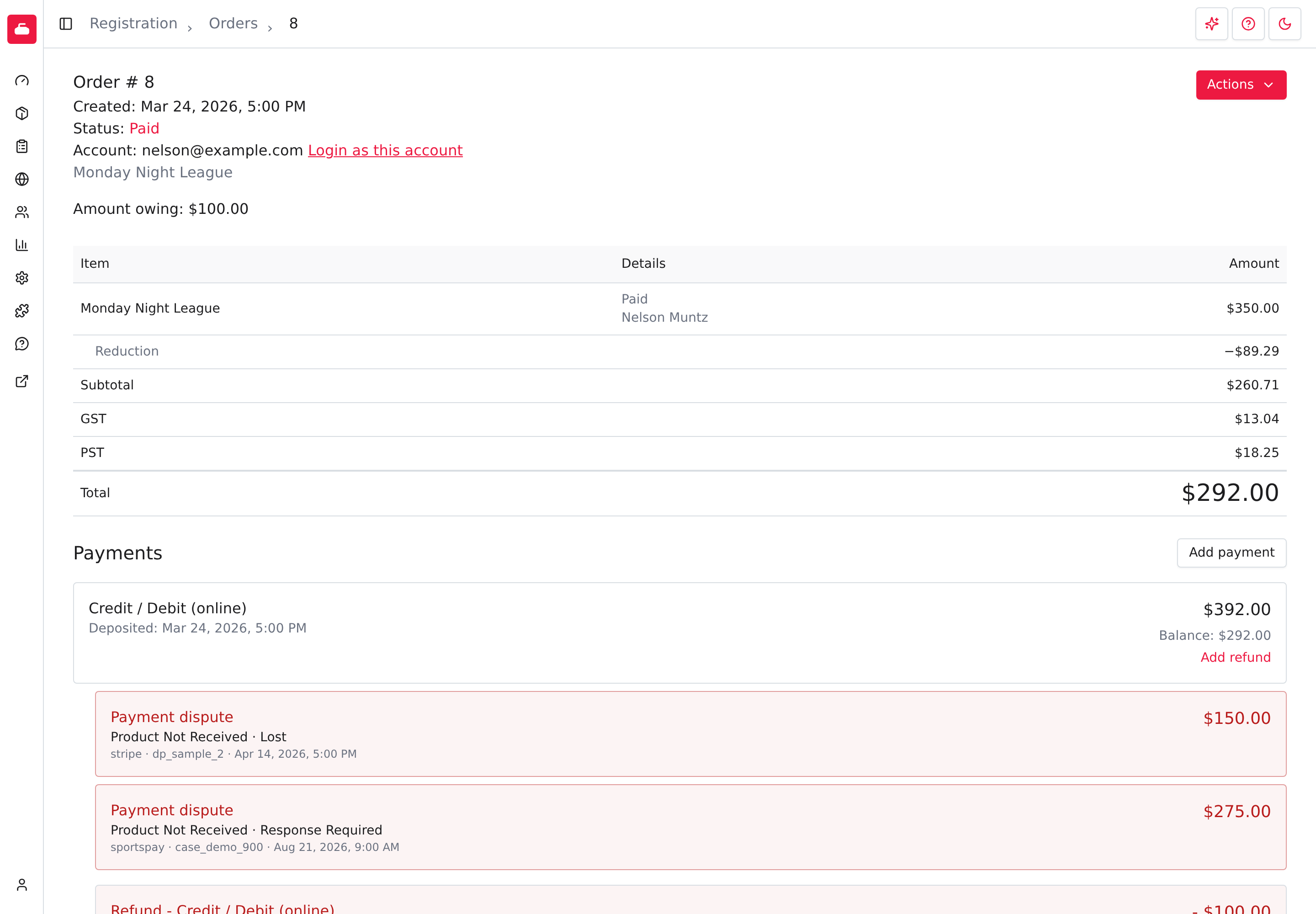
Task: Go to Registration breadcrumb
Action: coord(133,23)
